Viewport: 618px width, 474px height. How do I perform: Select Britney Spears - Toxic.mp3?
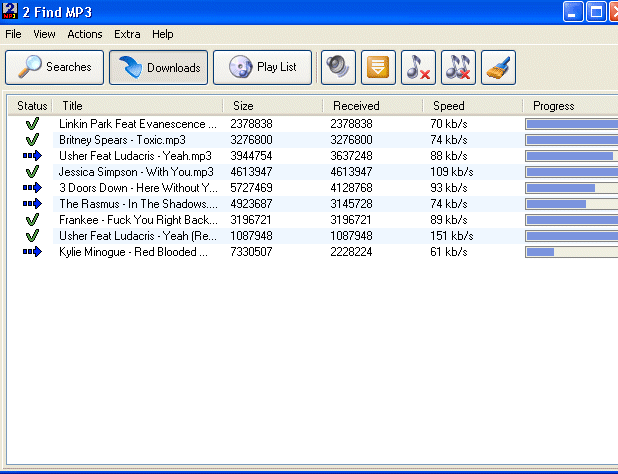tap(122, 140)
